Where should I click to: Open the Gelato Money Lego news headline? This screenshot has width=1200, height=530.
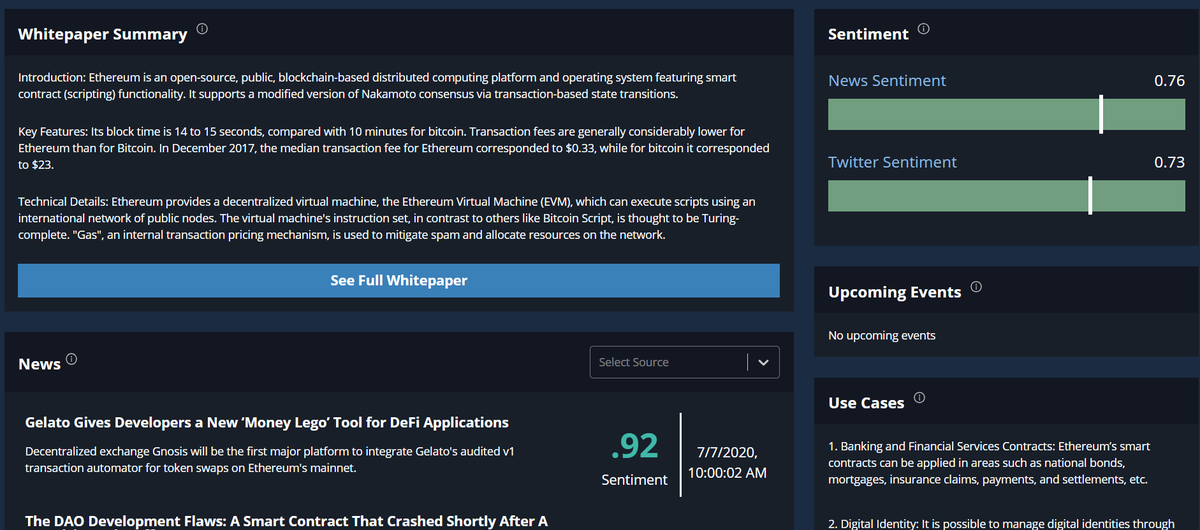(267, 423)
